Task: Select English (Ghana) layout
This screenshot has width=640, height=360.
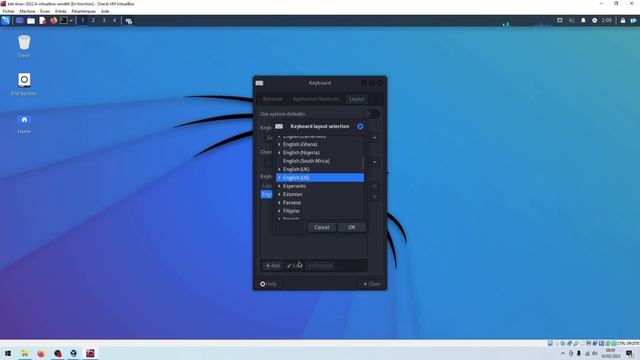Action: 320,144
